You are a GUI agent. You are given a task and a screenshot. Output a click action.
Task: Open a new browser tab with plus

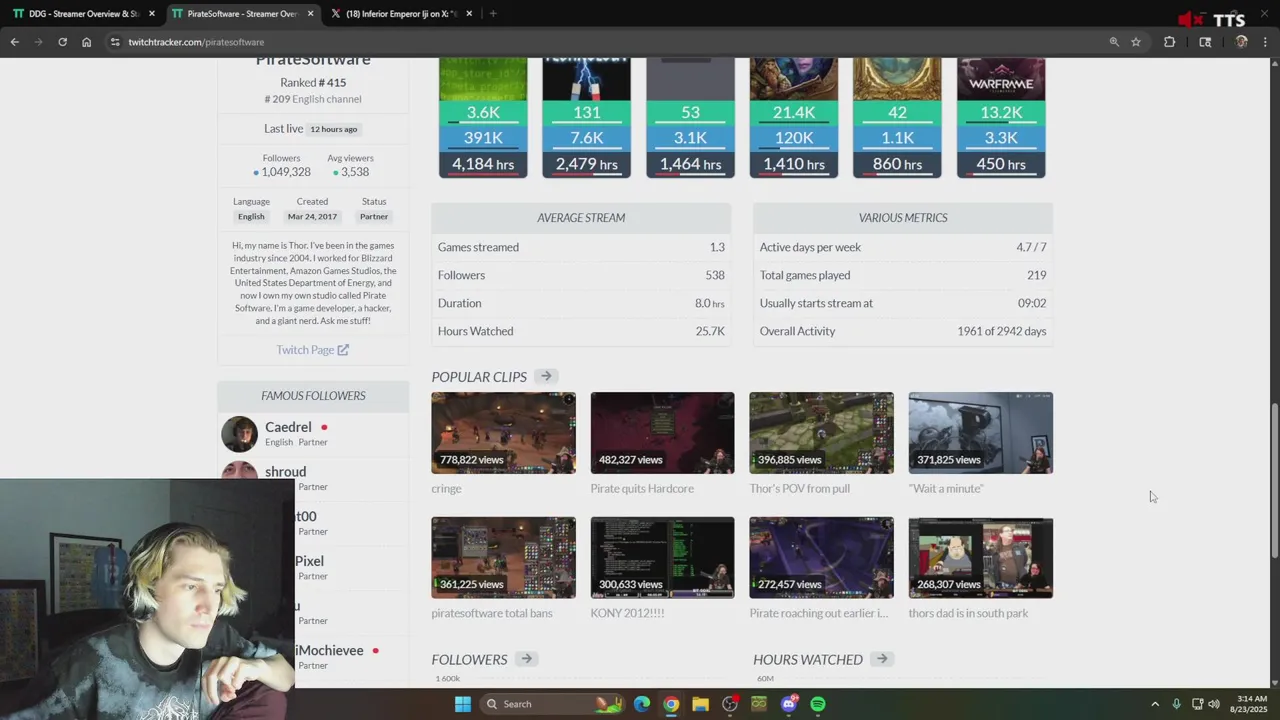pyautogui.click(x=493, y=14)
